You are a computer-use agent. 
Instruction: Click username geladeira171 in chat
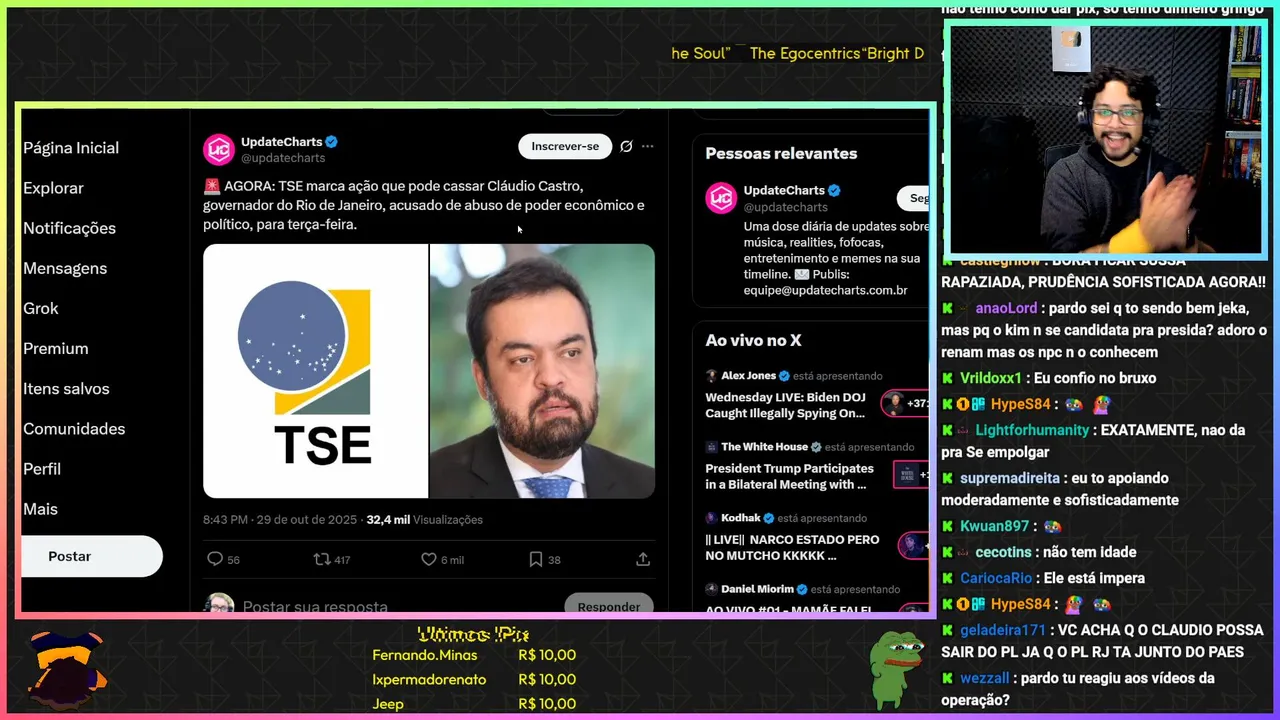[x=1002, y=630]
